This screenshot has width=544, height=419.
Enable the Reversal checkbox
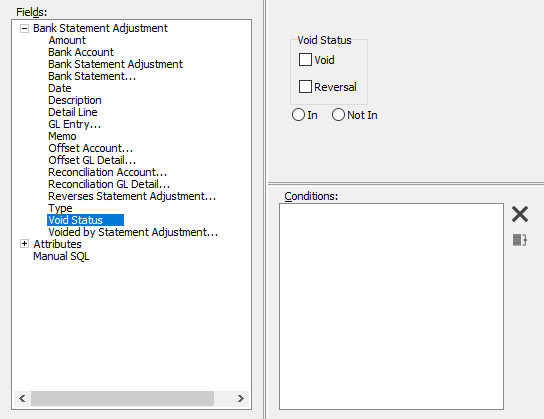pyautogui.click(x=305, y=86)
